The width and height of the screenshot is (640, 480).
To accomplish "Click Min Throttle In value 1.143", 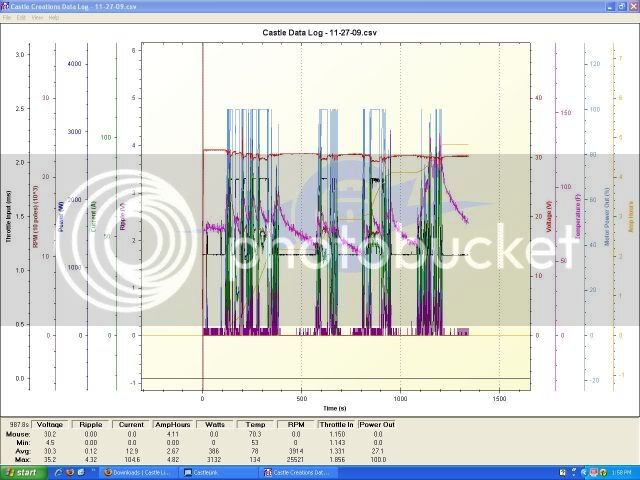I will [x=337, y=443].
